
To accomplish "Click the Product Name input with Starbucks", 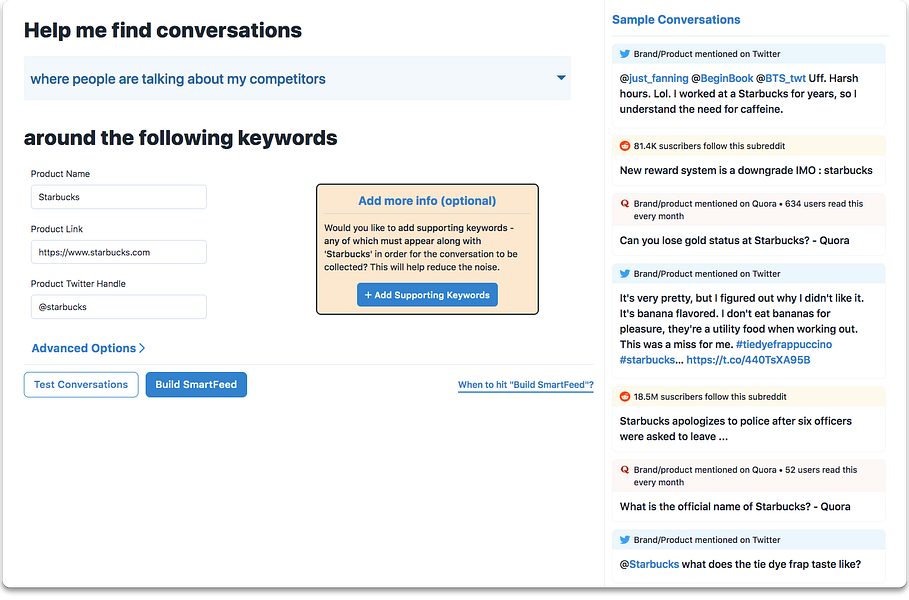I will point(118,197).
